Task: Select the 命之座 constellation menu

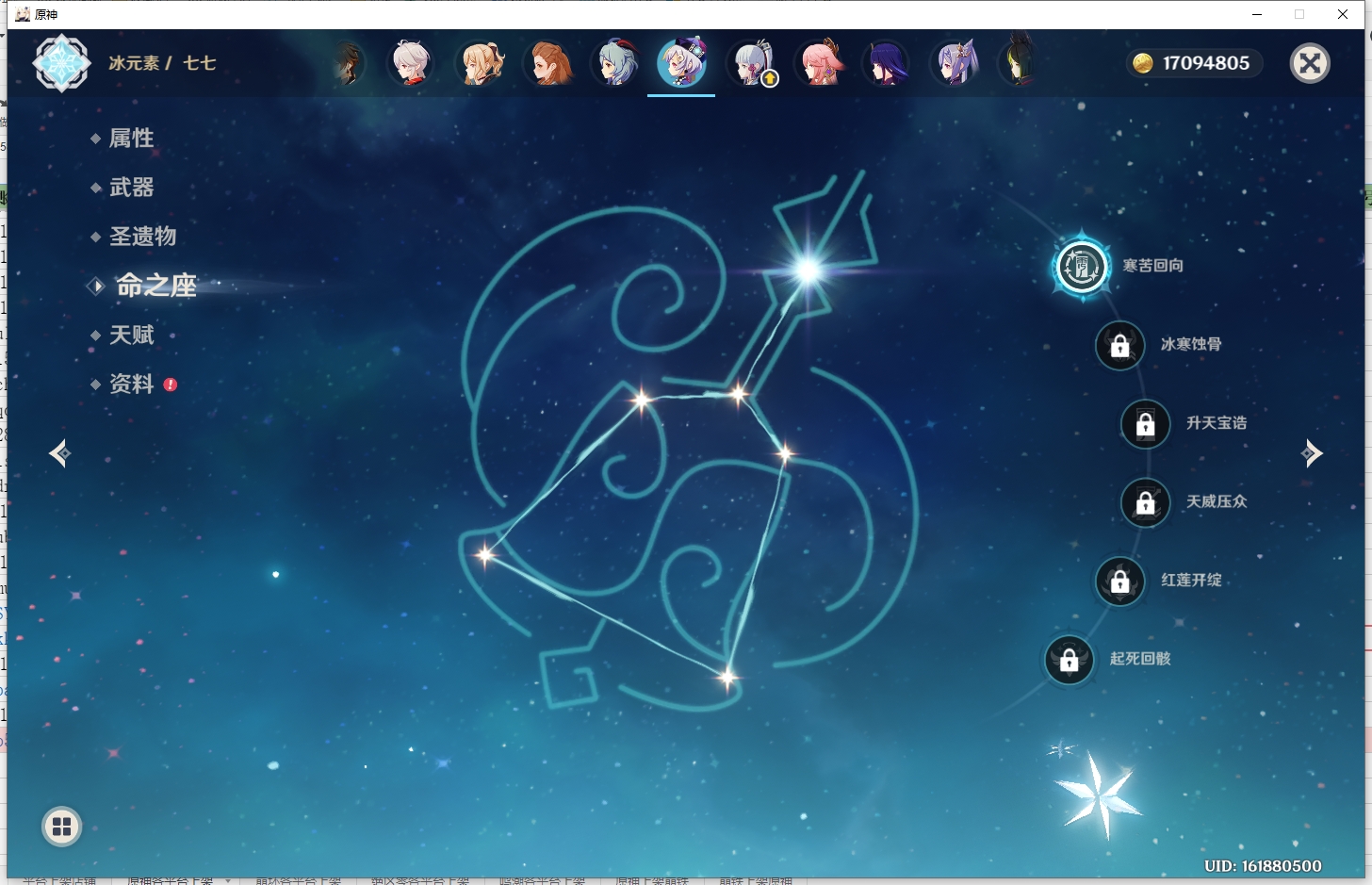Action: (x=155, y=286)
